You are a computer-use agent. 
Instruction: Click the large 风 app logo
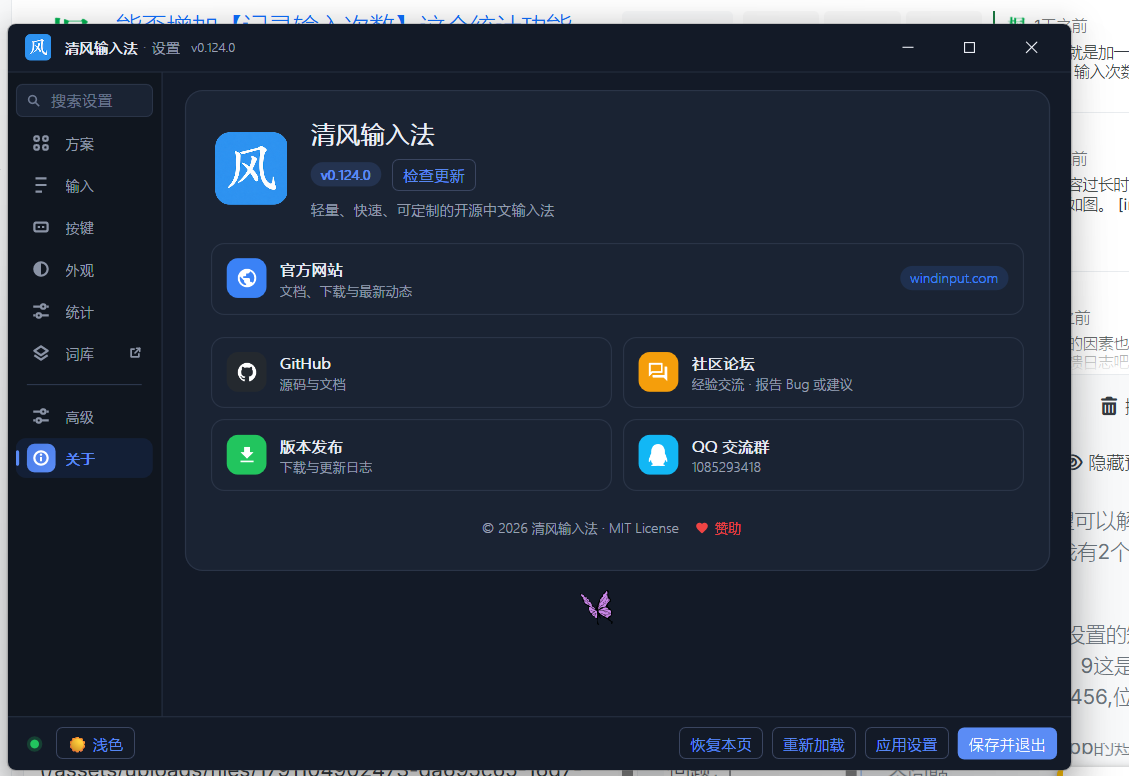click(x=251, y=168)
